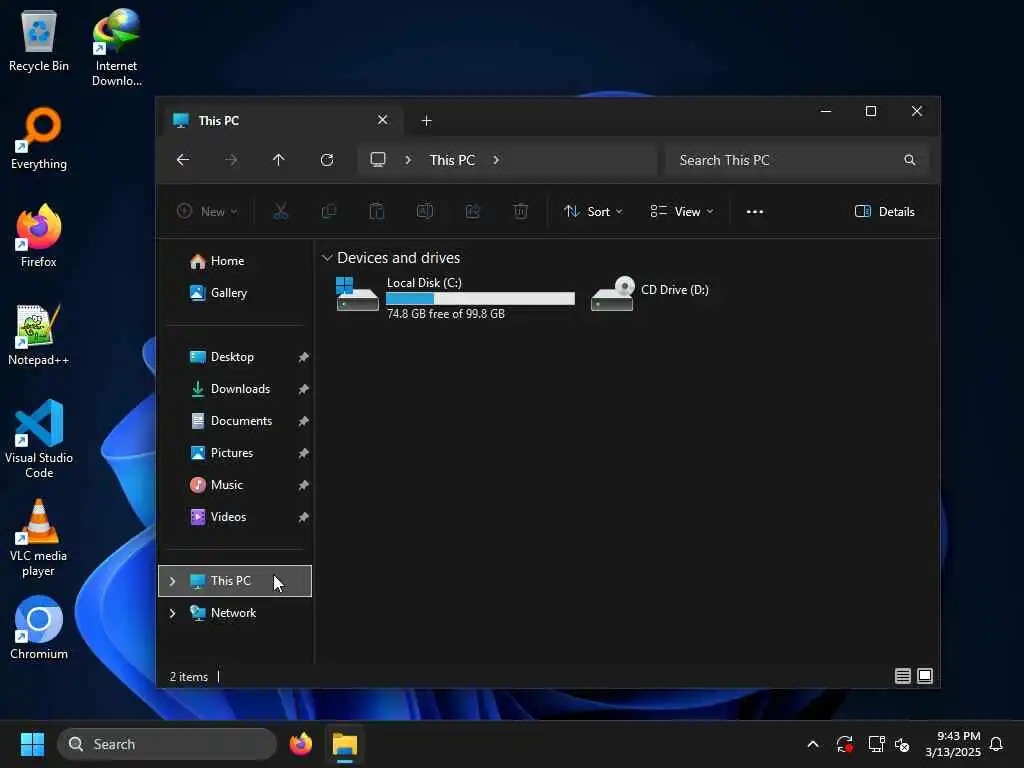Switch to details list view icon

[903, 676]
